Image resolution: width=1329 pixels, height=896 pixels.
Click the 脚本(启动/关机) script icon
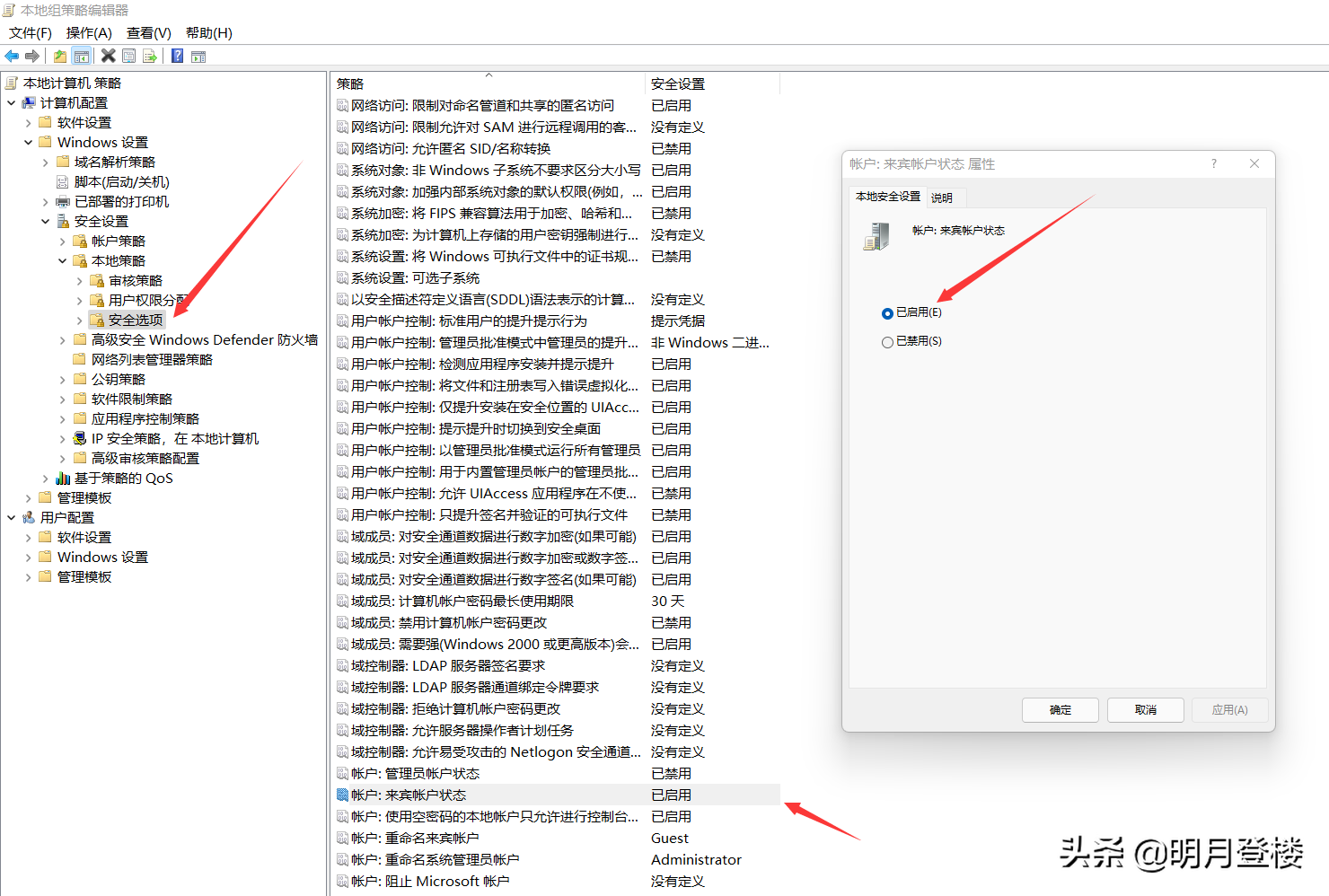point(63,181)
